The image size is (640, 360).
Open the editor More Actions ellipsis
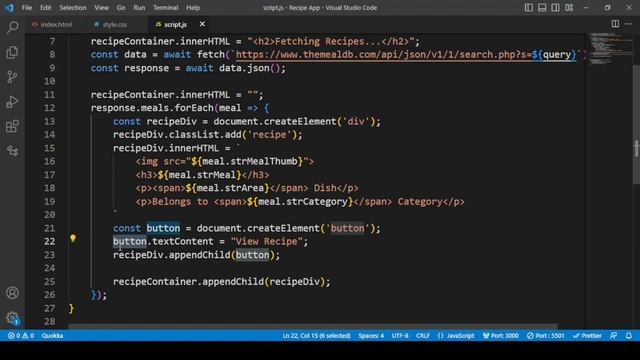tap(628, 24)
